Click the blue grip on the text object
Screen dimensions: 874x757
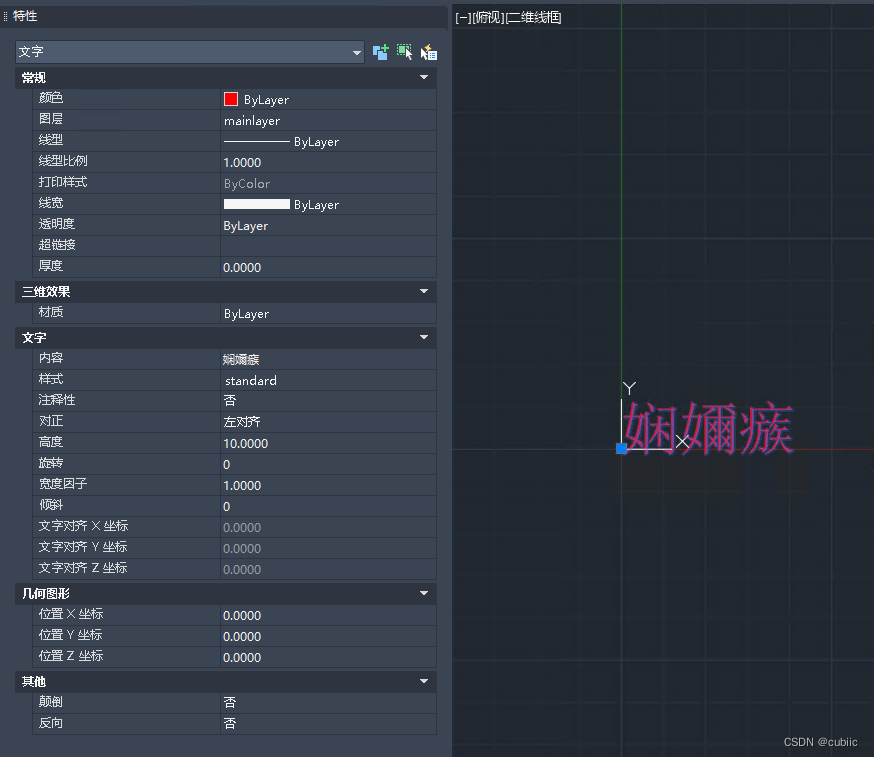(x=621, y=449)
